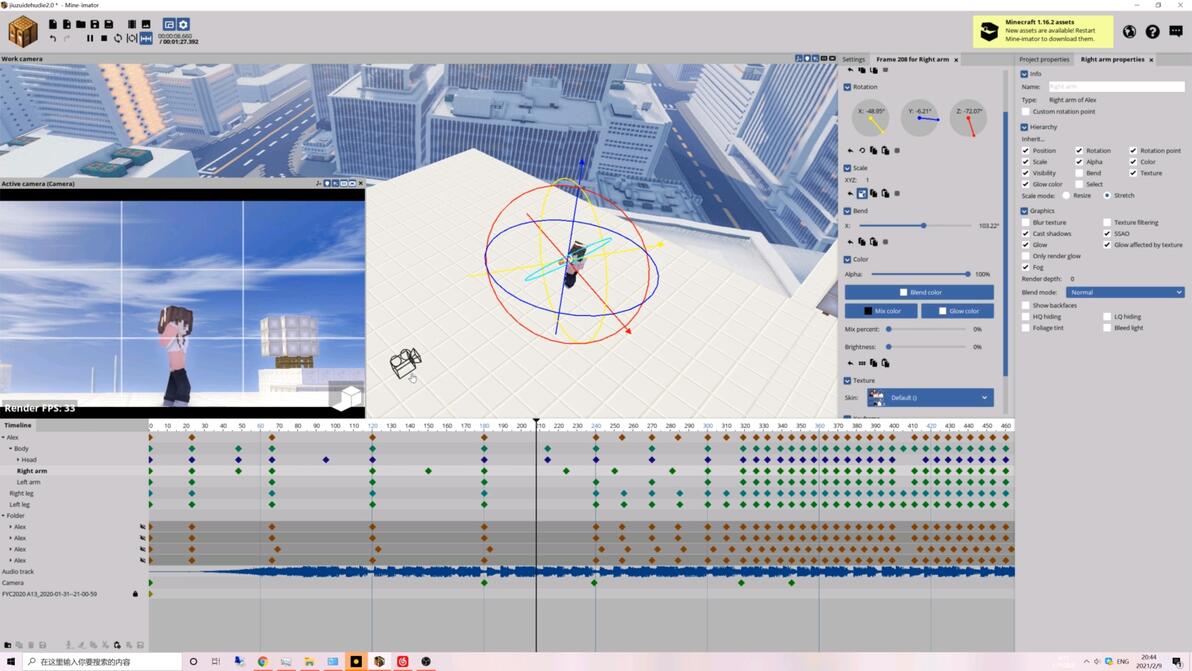Click the lock icon on the FYC2020 layer
Image resolution: width=1192 pixels, height=671 pixels.
coord(135,594)
